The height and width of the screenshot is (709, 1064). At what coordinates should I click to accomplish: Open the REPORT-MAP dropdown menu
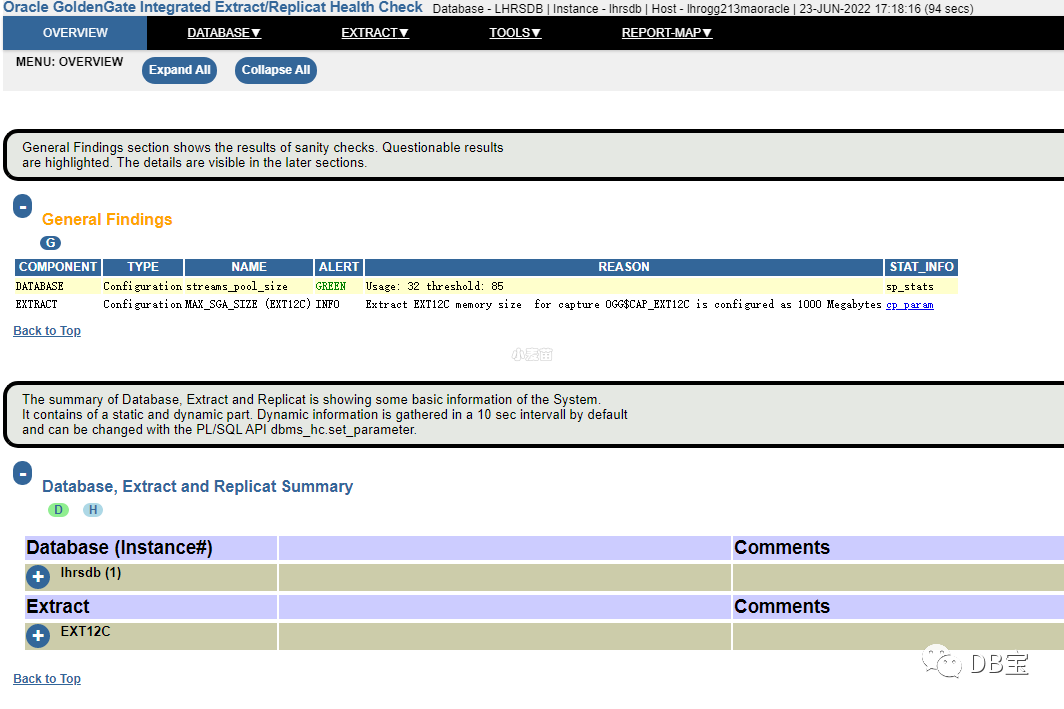point(666,33)
